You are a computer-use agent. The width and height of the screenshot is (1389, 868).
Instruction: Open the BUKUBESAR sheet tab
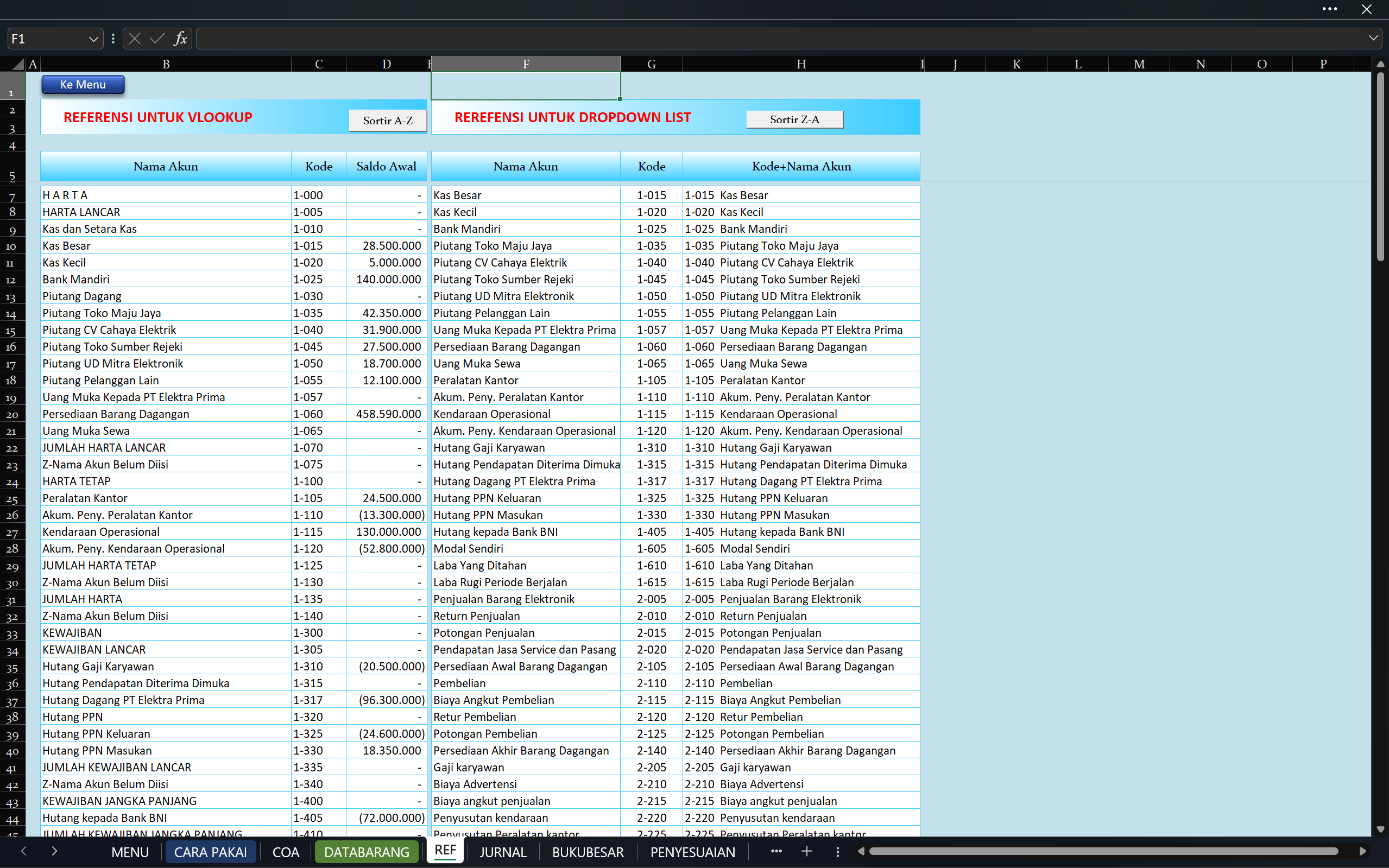(588, 852)
